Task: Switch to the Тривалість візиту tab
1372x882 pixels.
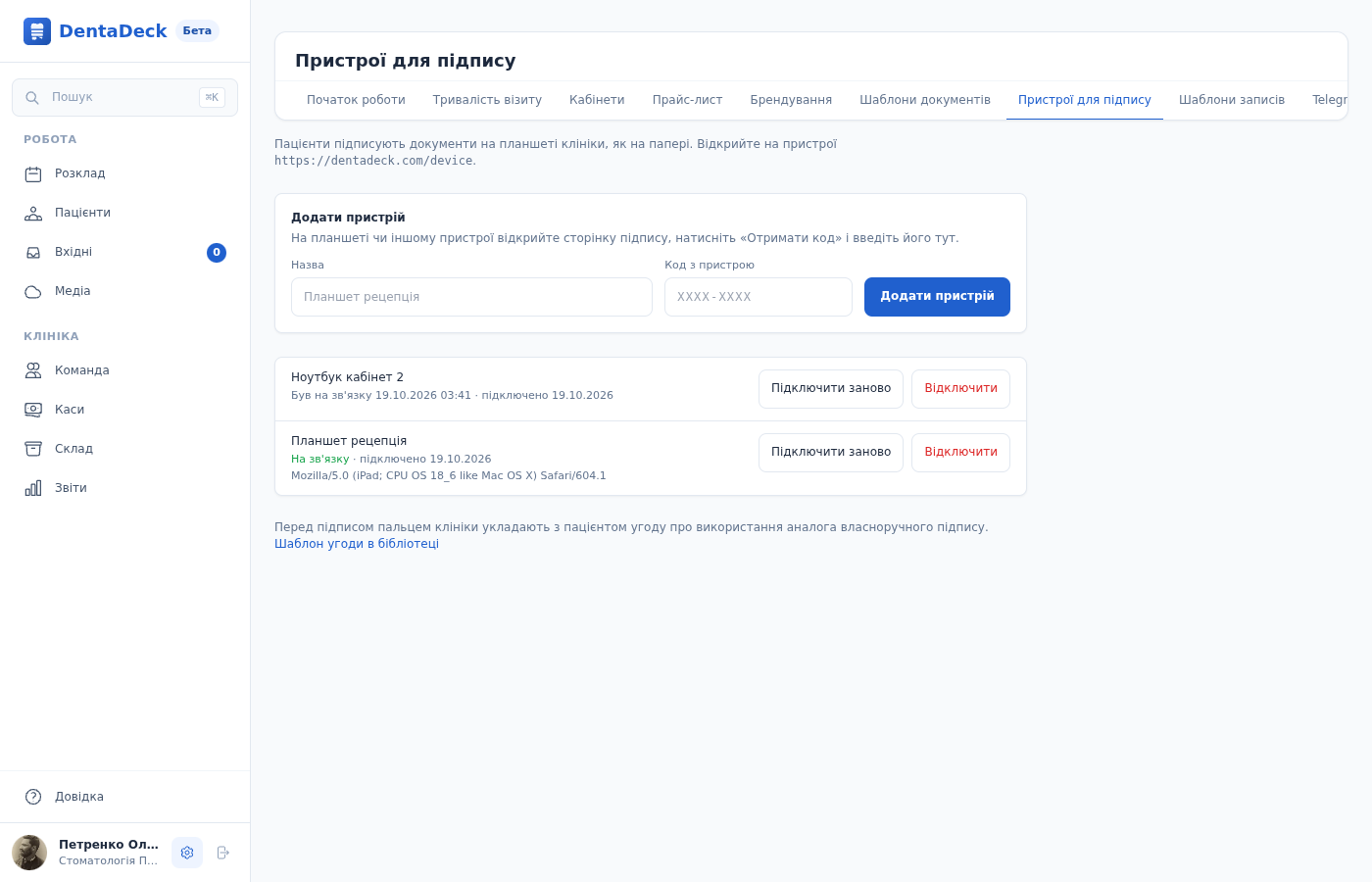Action: coord(487,100)
